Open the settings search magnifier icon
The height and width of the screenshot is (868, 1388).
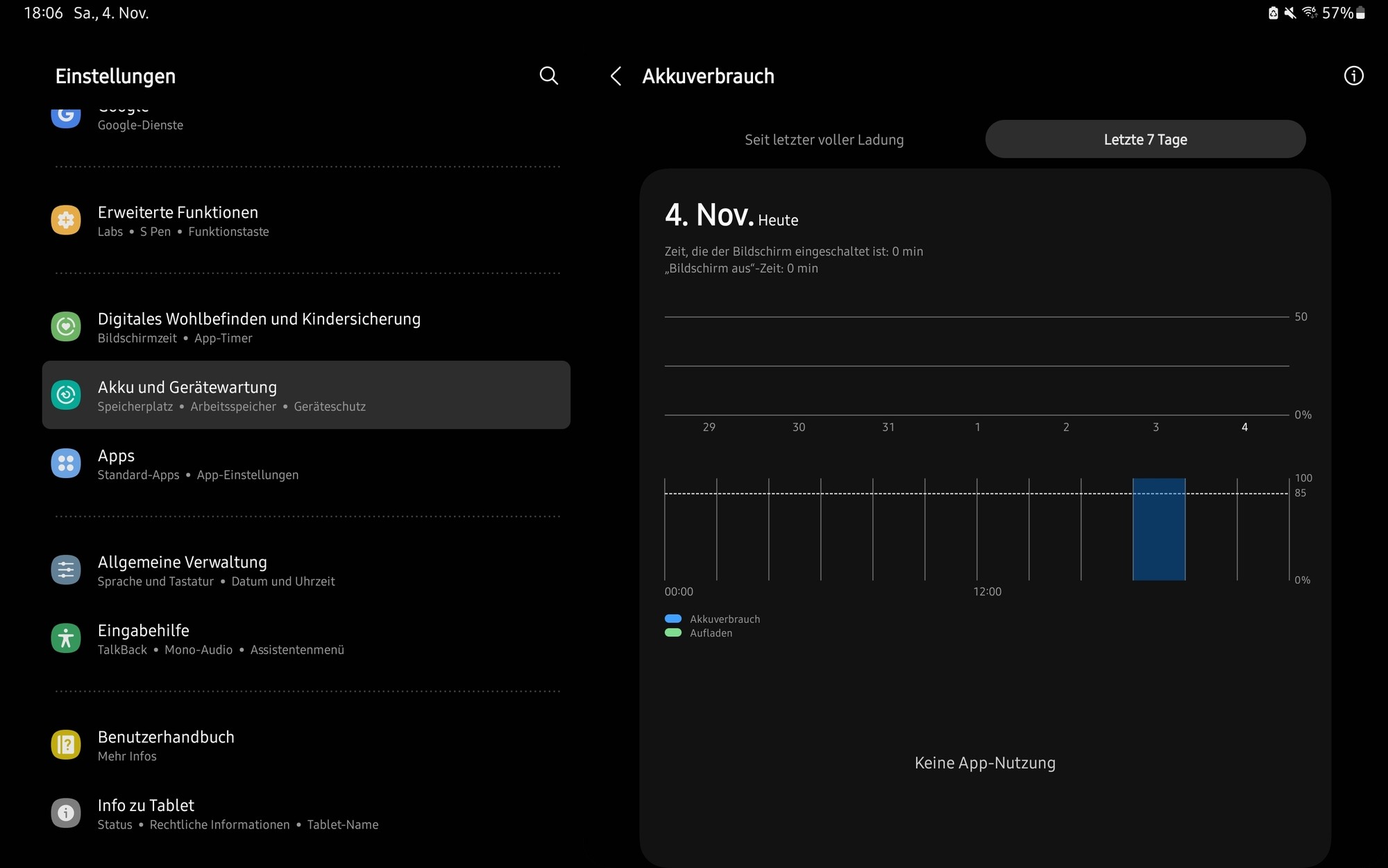548,76
